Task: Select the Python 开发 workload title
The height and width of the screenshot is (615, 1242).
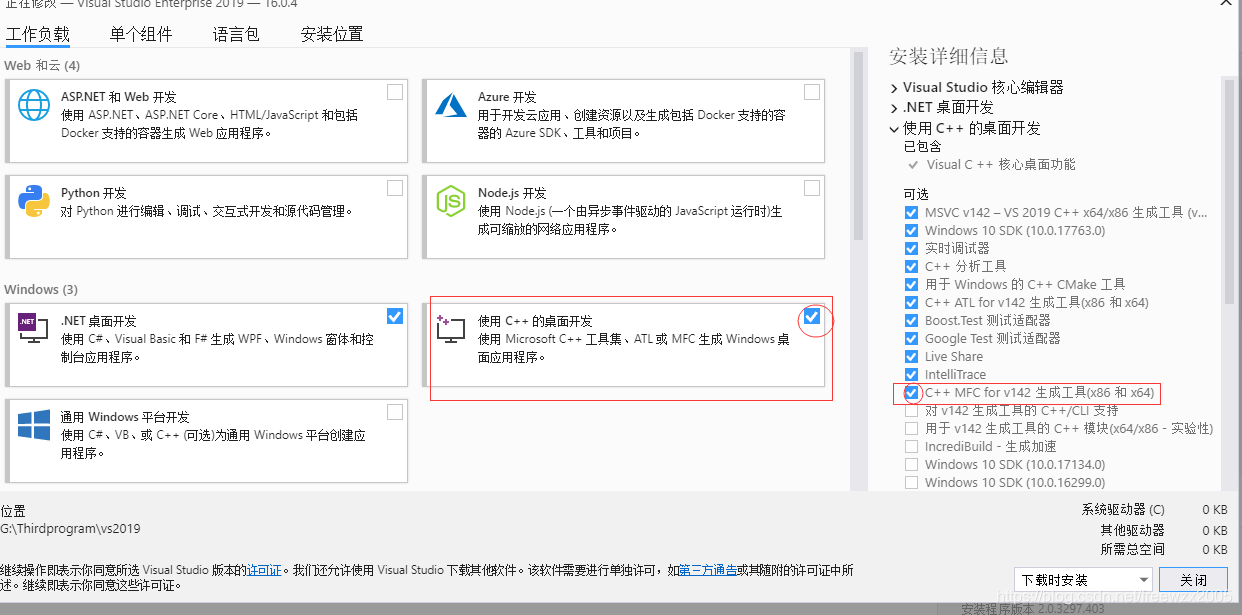Action: [93, 193]
